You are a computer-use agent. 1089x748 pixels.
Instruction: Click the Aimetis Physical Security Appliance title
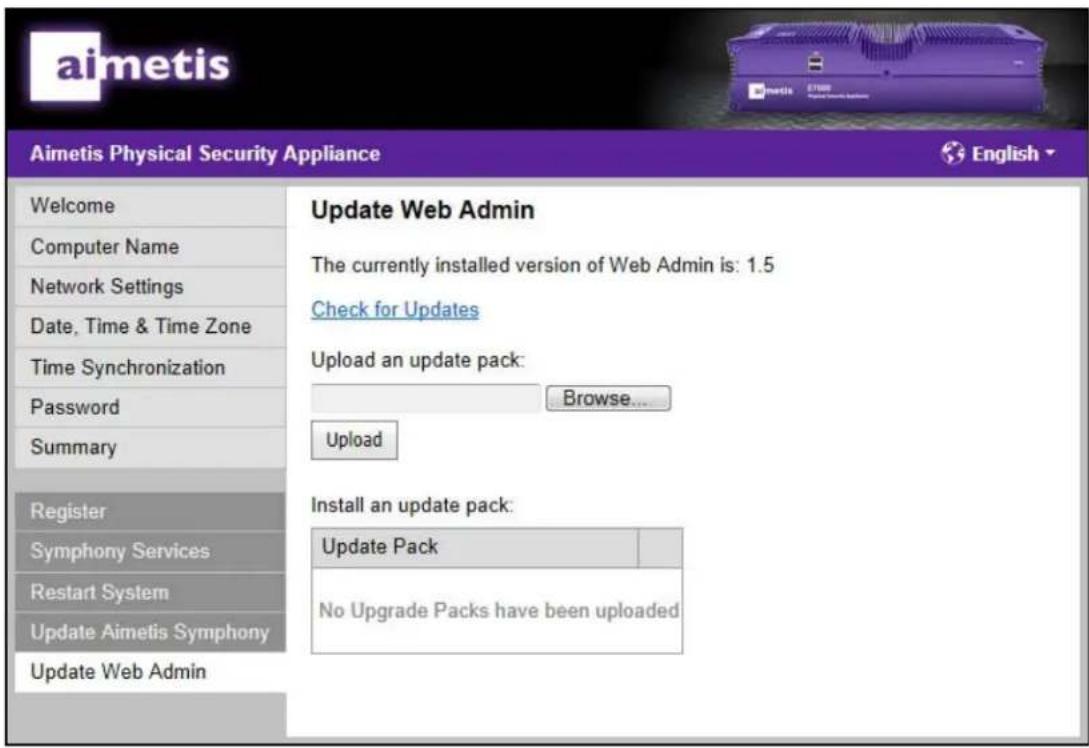[x=205, y=153]
